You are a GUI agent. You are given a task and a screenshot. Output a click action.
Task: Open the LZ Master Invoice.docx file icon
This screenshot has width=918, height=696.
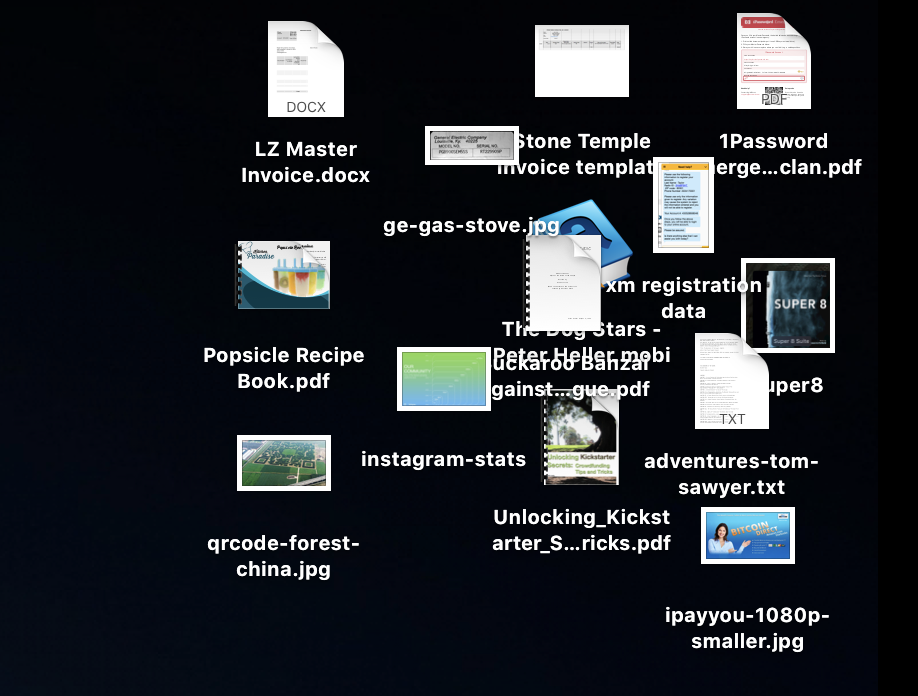[x=305, y=69]
